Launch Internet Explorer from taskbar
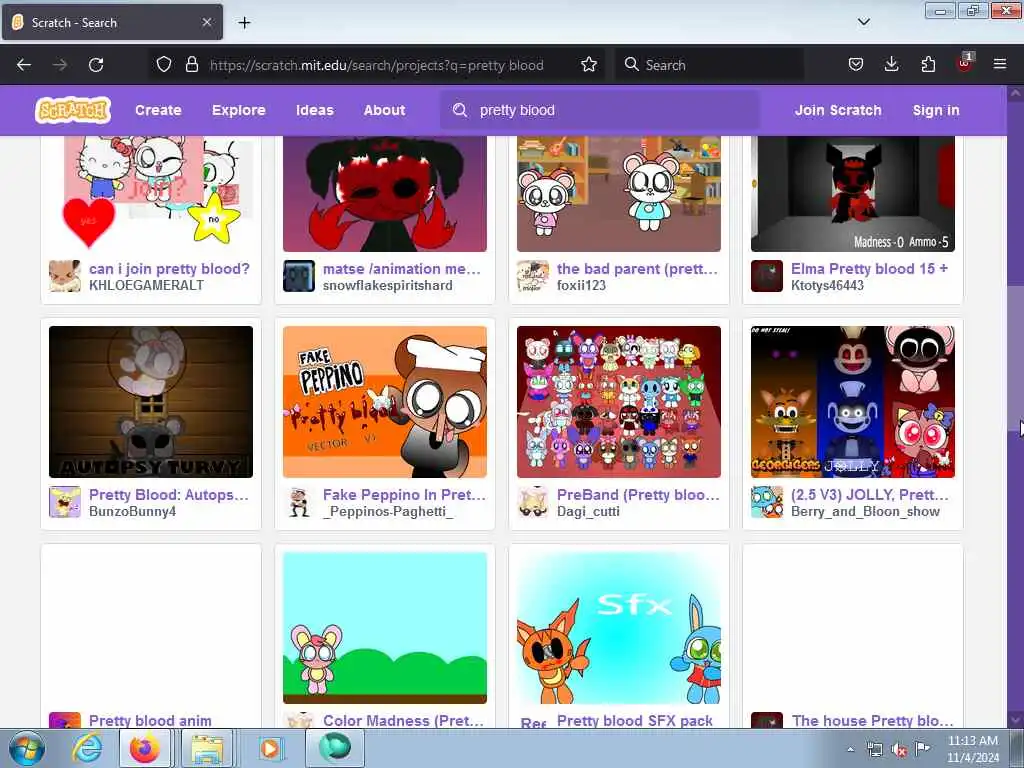1024x768 pixels. (x=86, y=748)
